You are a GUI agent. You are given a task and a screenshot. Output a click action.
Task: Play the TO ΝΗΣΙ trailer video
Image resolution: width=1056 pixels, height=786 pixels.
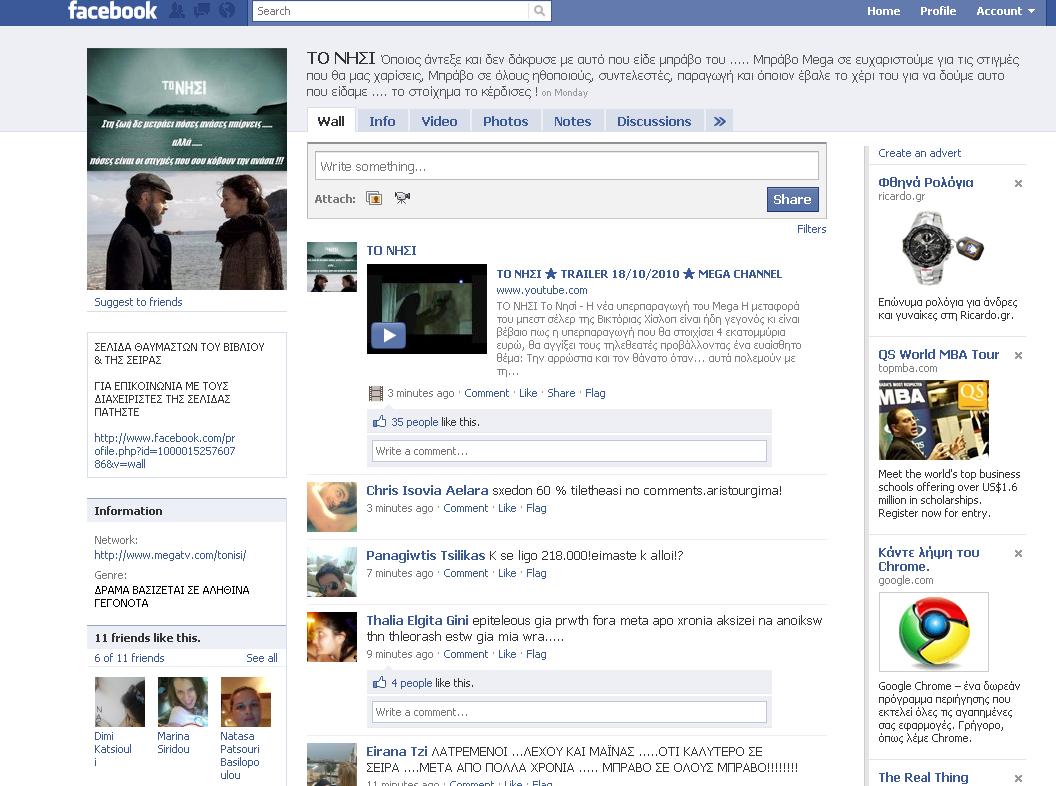click(388, 335)
